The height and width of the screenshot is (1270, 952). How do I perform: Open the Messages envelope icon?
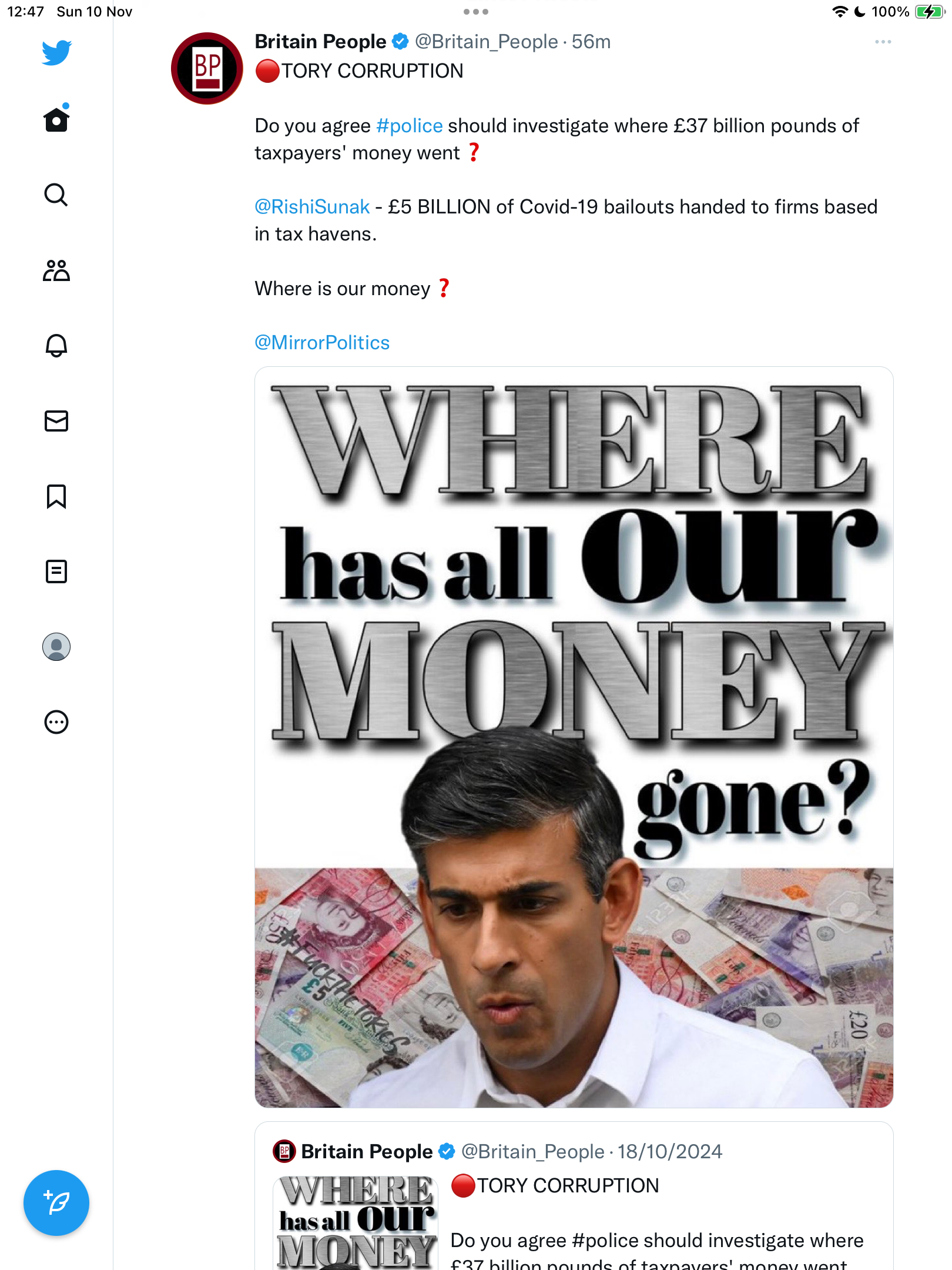(x=56, y=421)
